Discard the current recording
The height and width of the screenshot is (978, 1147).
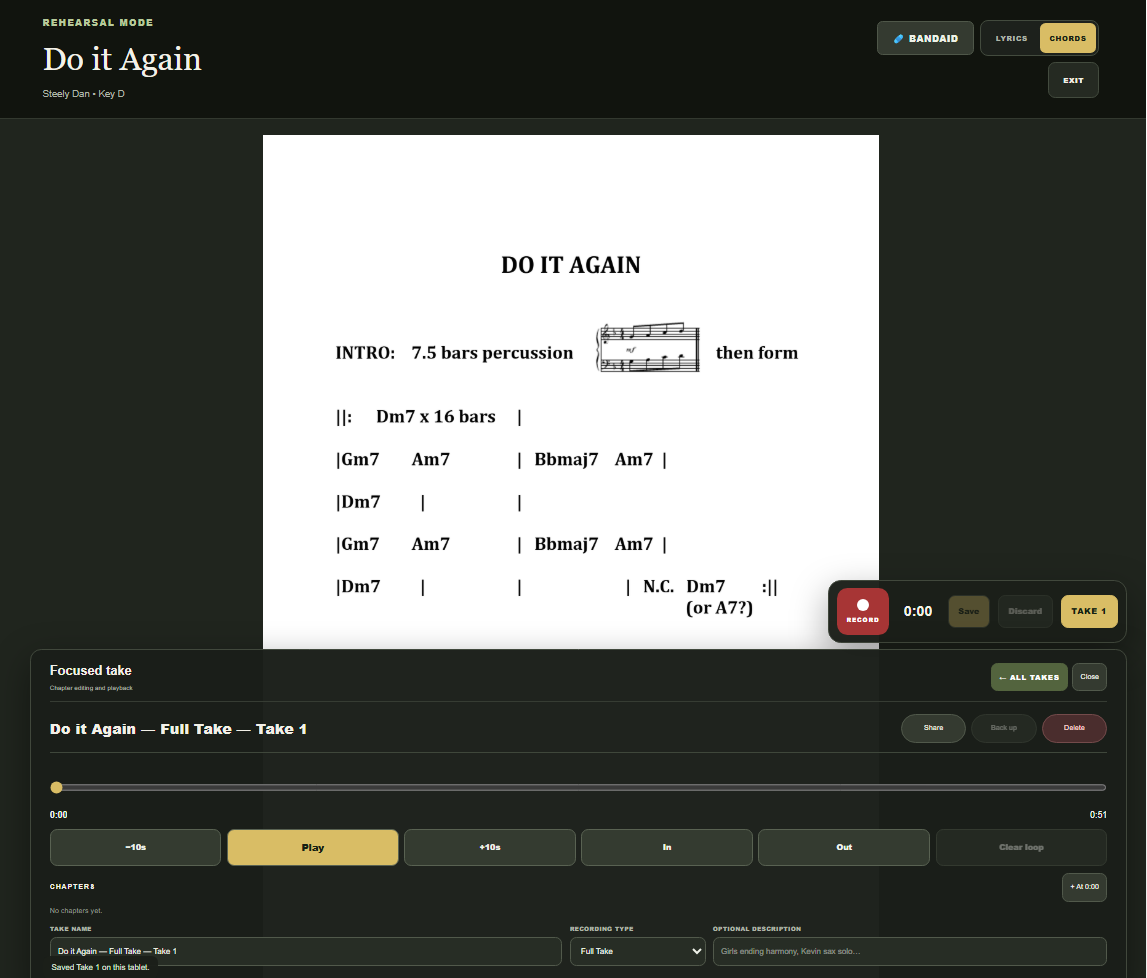point(1025,612)
